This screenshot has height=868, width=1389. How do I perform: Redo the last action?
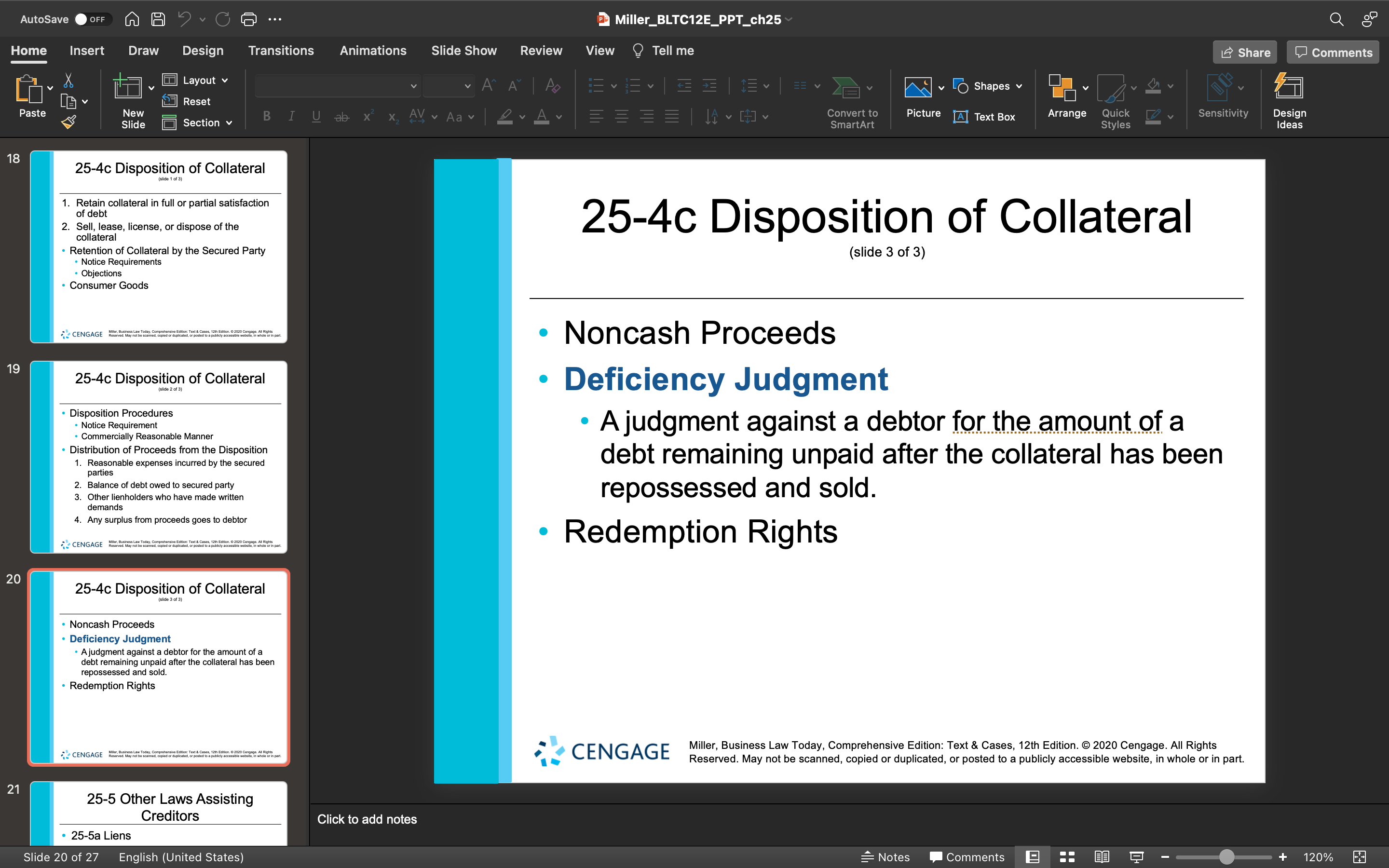click(x=223, y=19)
